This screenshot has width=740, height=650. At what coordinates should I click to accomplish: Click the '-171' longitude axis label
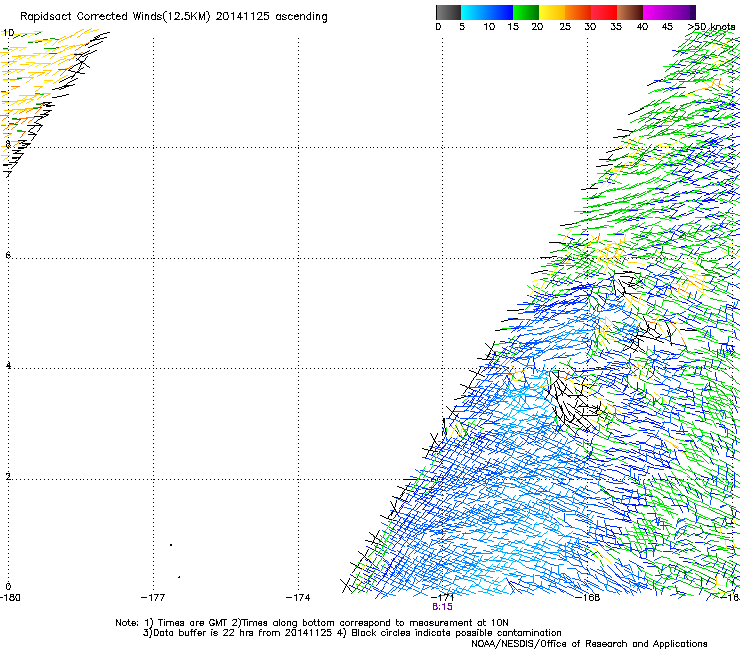click(x=443, y=598)
